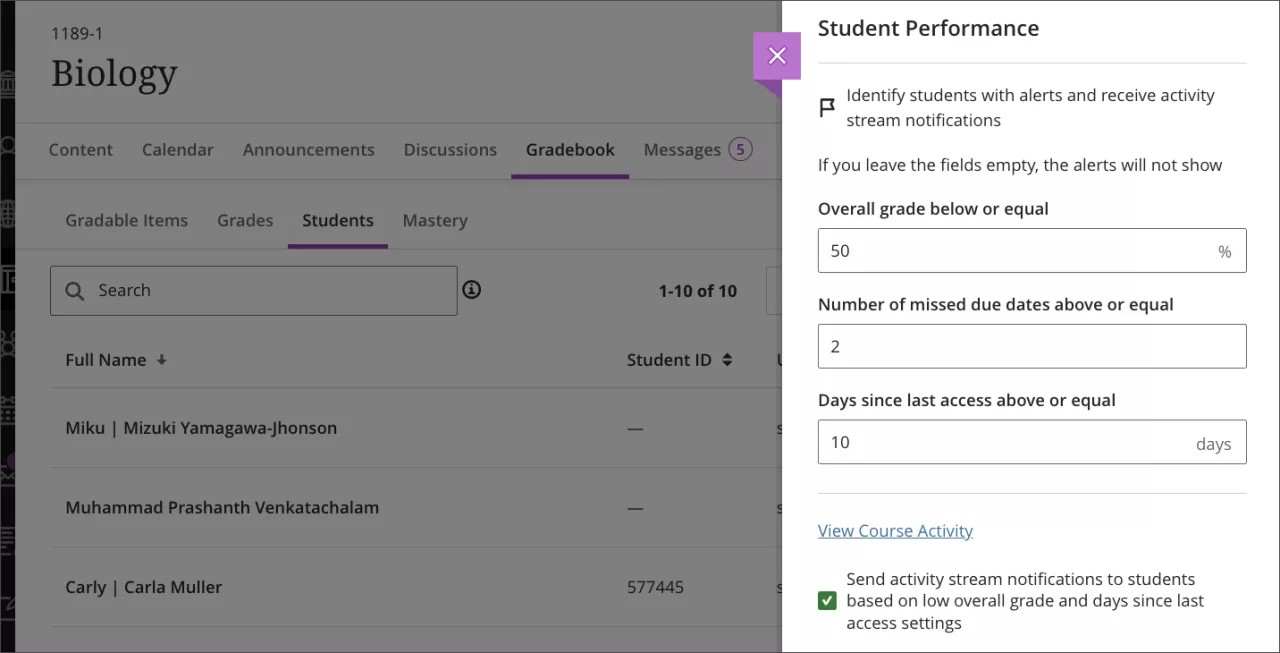Viewport: 1280px width, 653px height.
Task: Click the info icon beside the search box
Action: (x=471, y=289)
